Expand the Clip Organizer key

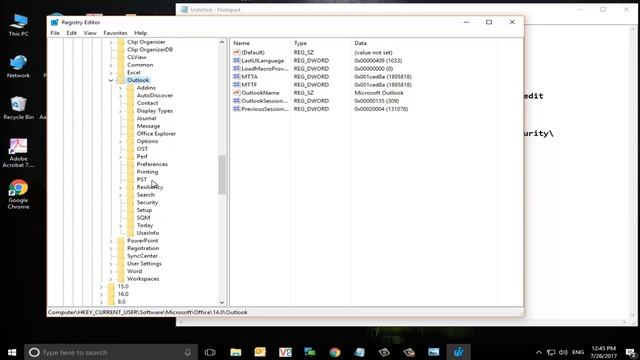click(111, 42)
